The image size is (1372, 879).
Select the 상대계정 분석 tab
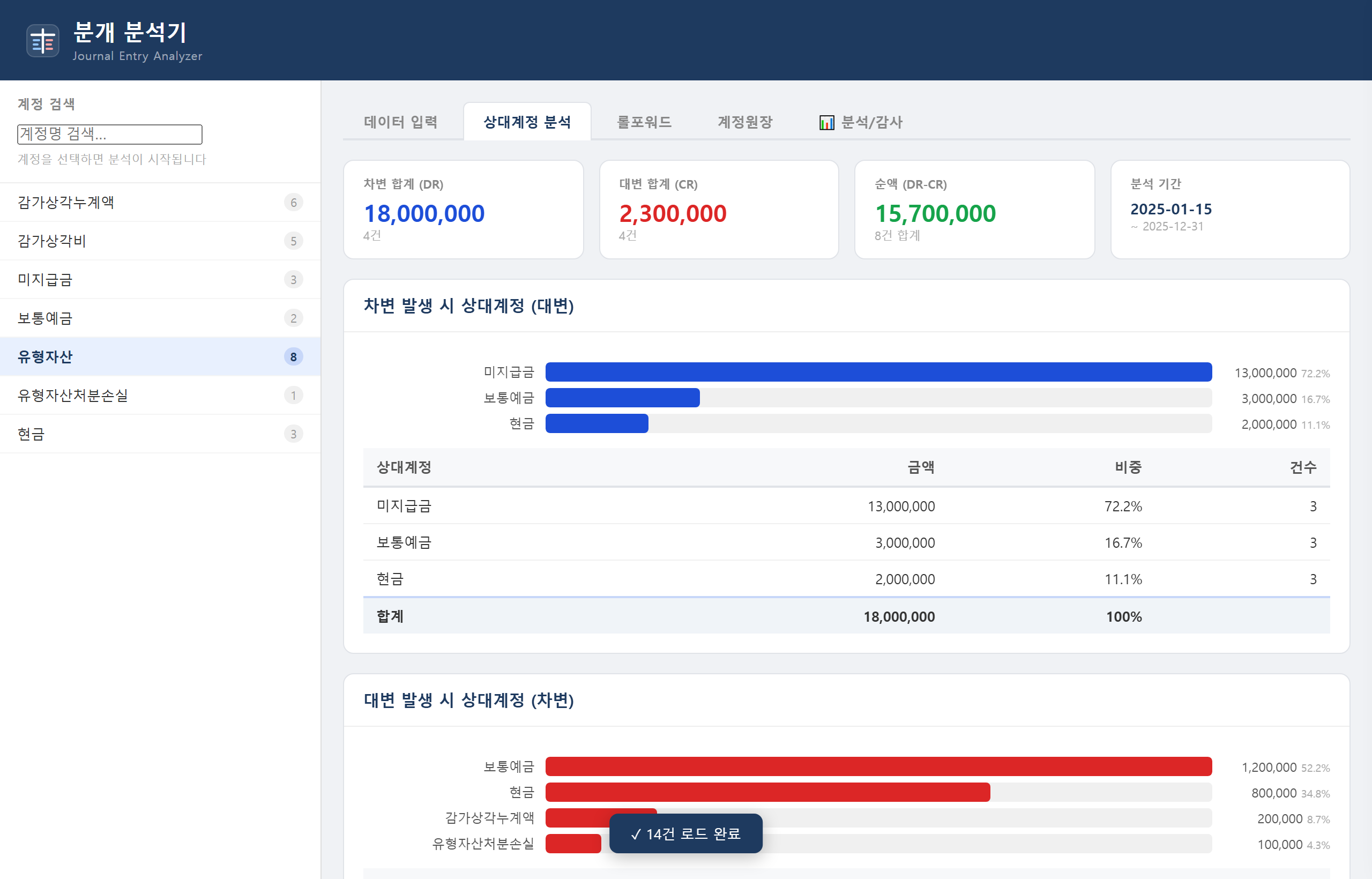tap(527, 122)
